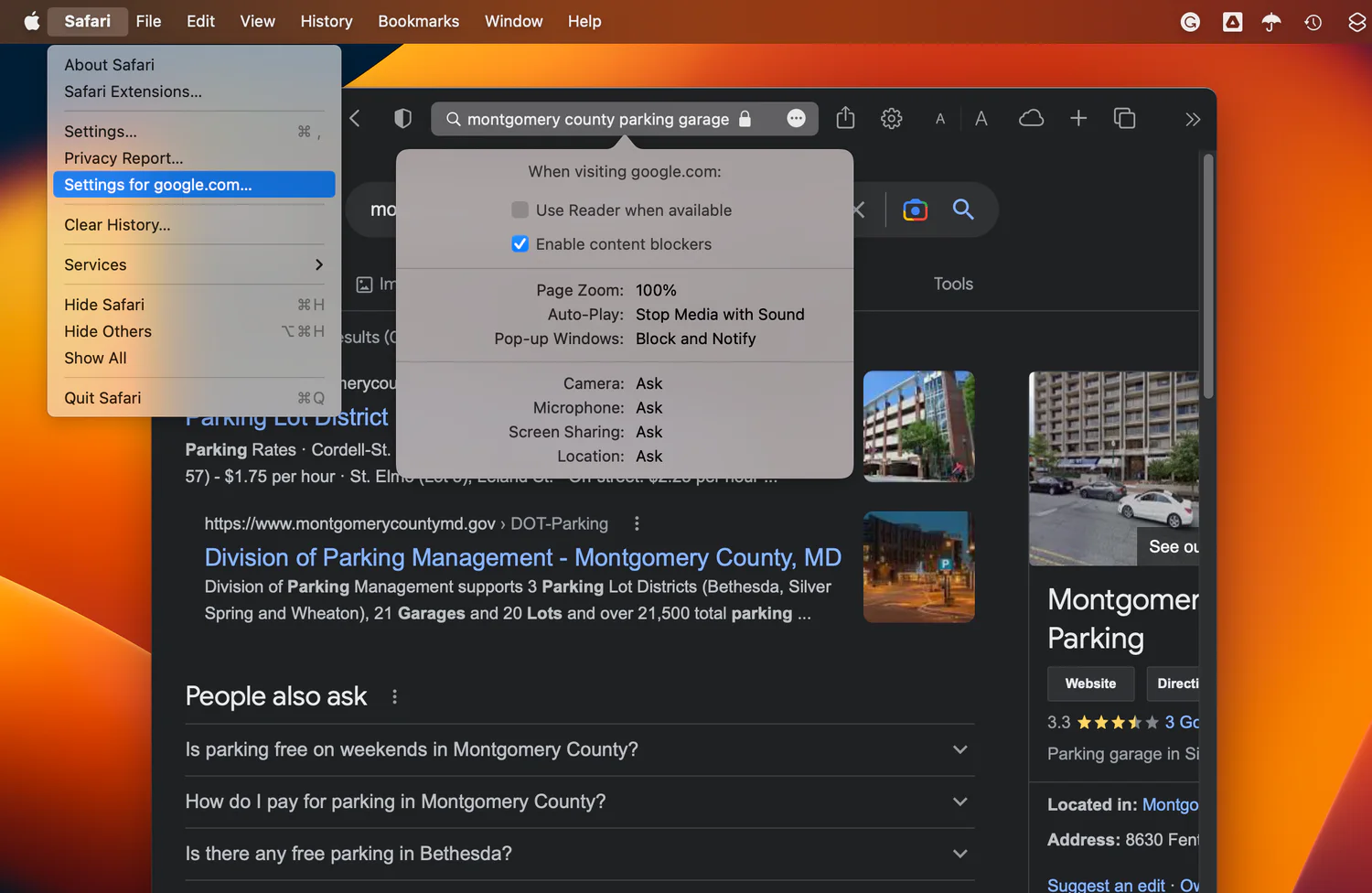Open a new tab with plus icon
The height and width of the screenshot is (893, 1372).
(x=1078, y=118)
